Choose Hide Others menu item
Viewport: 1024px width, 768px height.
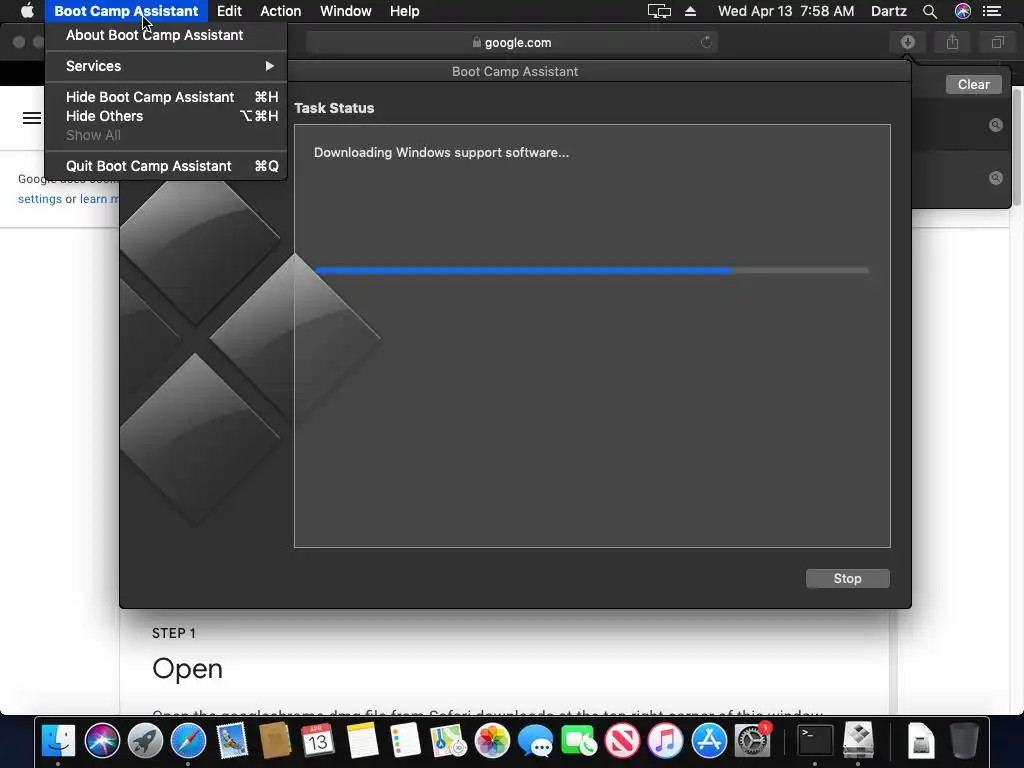166,116
